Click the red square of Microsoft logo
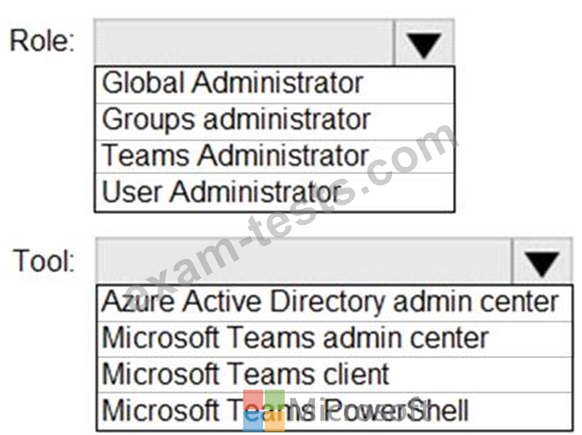 click(253, 399)
